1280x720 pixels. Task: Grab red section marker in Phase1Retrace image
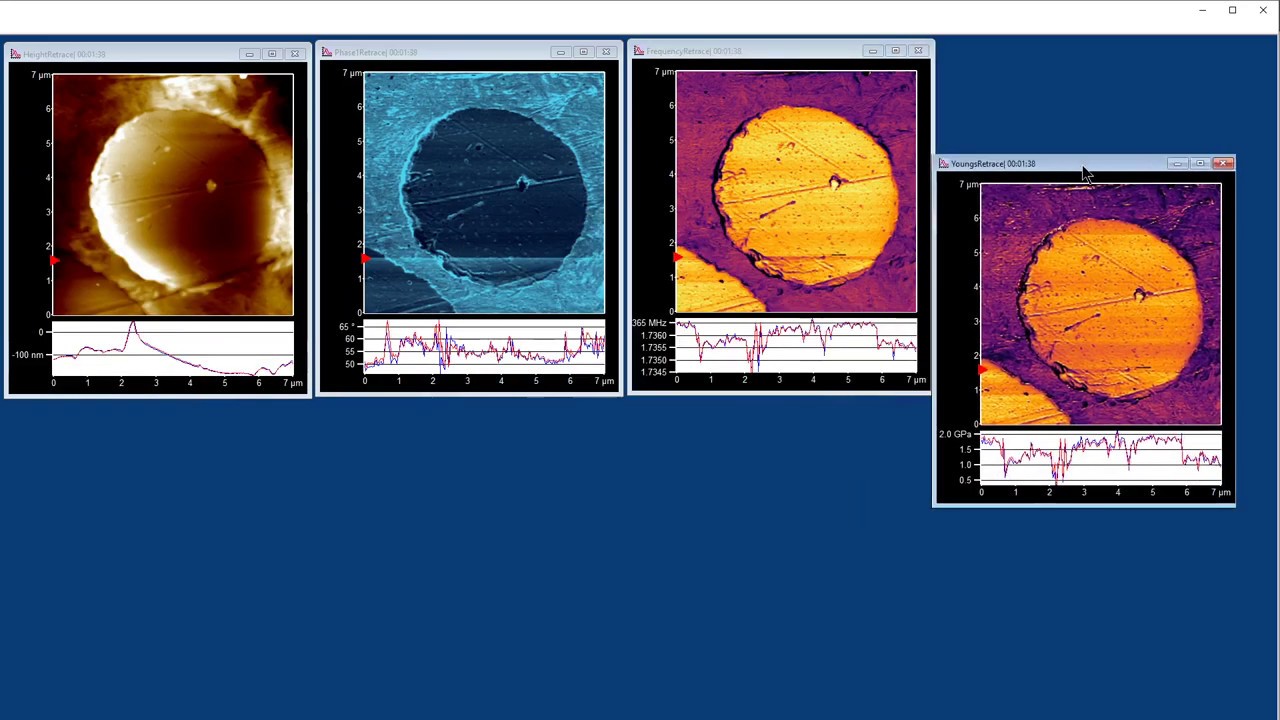point(366,259)
